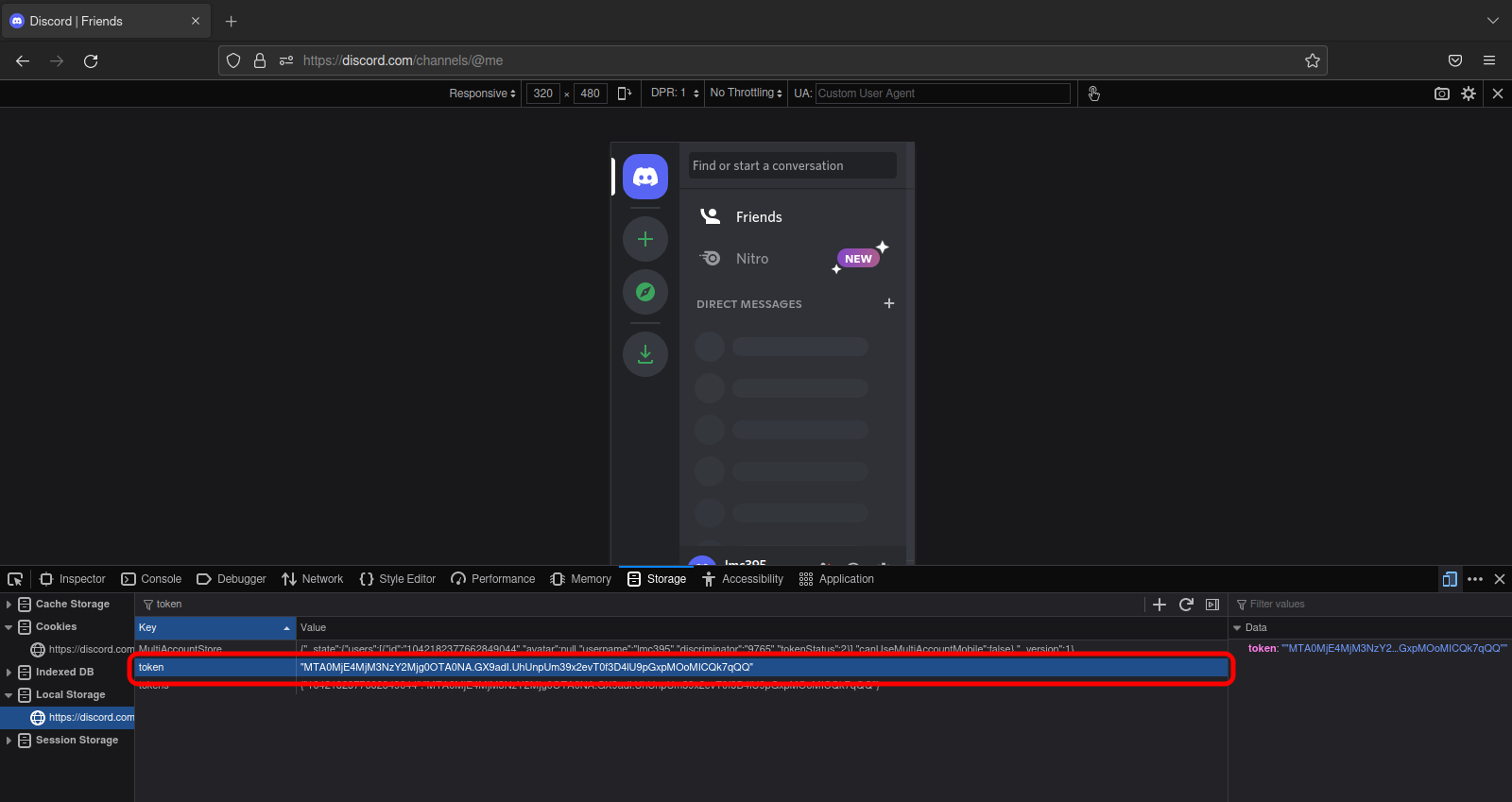Go back with the browser back arrow
Image resolution: width=1512 pixels, height=802 pixels.
[23, 60]
